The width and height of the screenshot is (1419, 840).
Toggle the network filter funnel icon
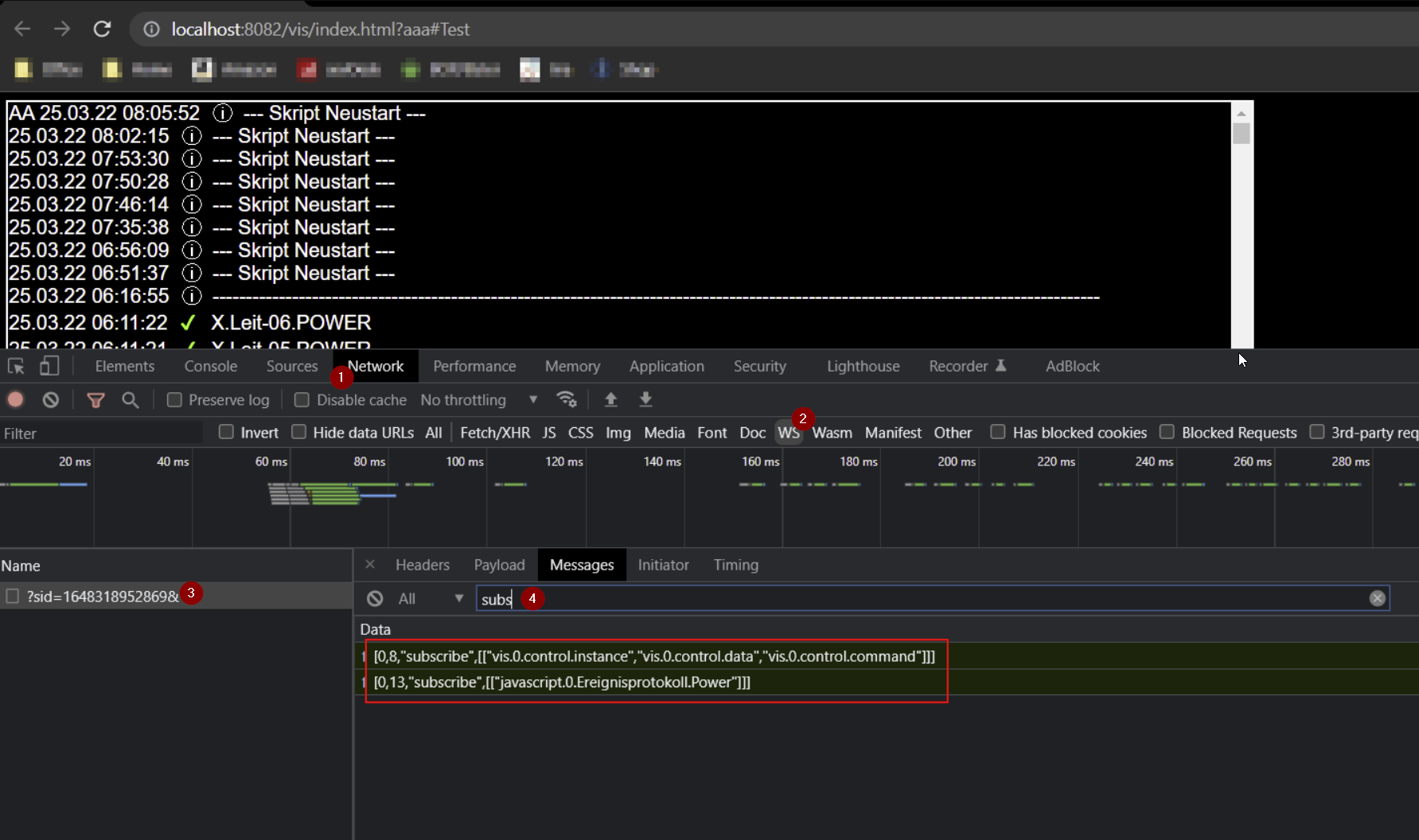tap(96, 400)
